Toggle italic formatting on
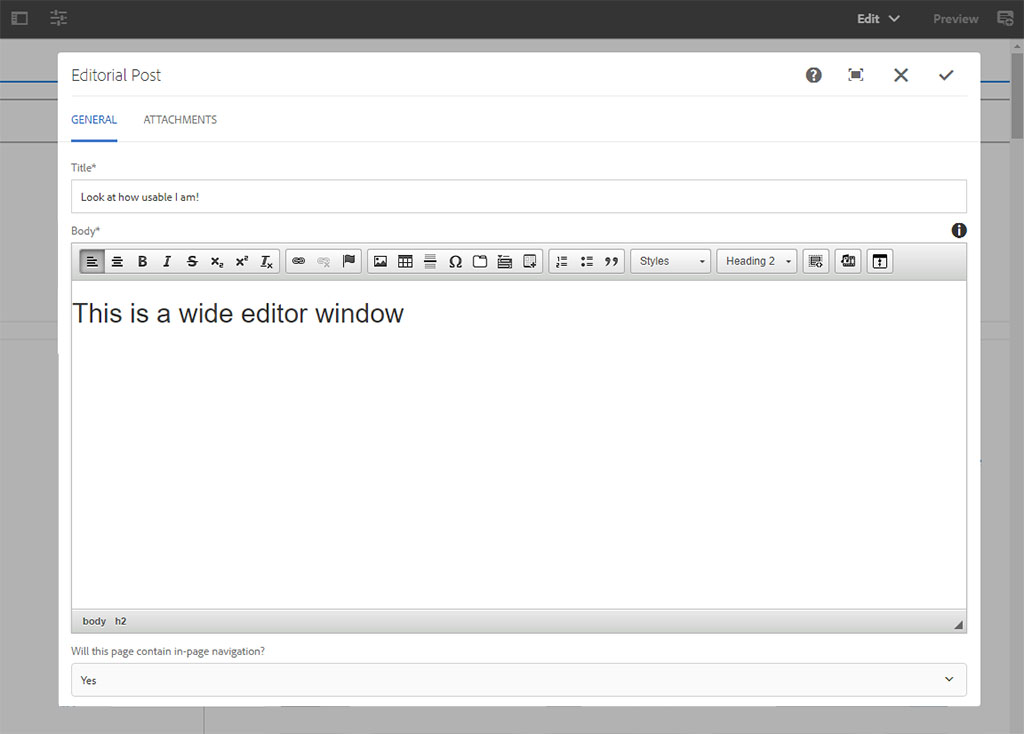Viewport: 1024px width, 734px height. coord(167,261)
